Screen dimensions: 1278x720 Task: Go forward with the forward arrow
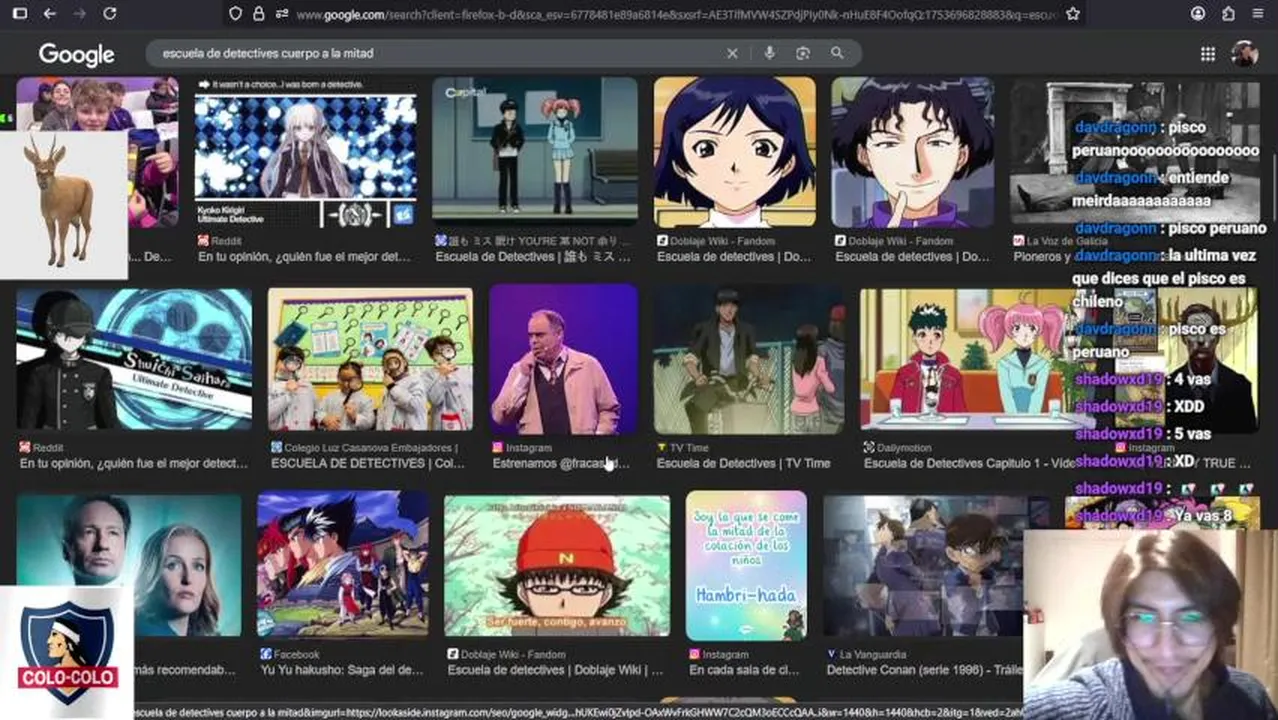pos(80,14)
